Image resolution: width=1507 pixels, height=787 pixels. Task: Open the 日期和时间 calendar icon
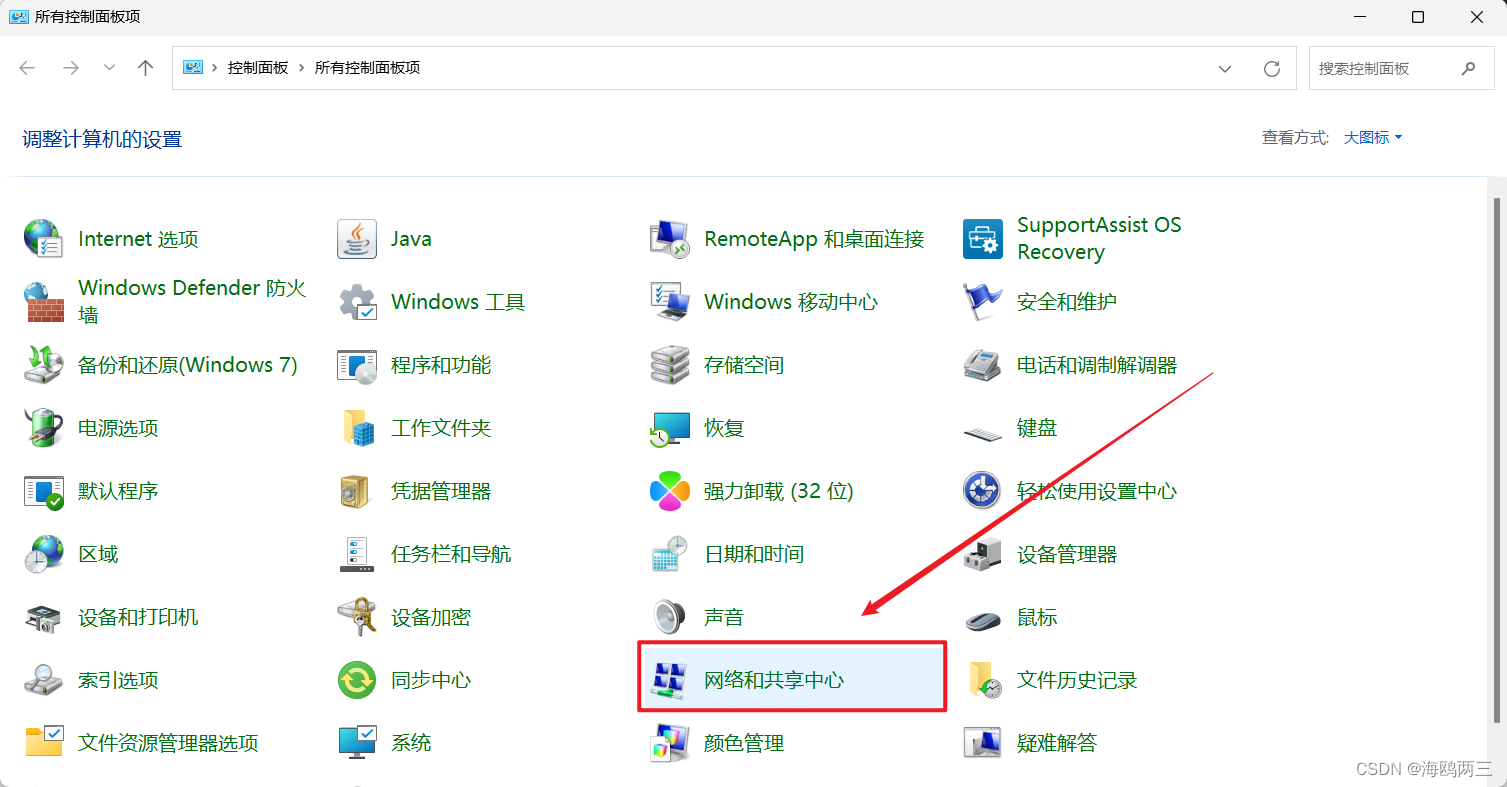670,554
